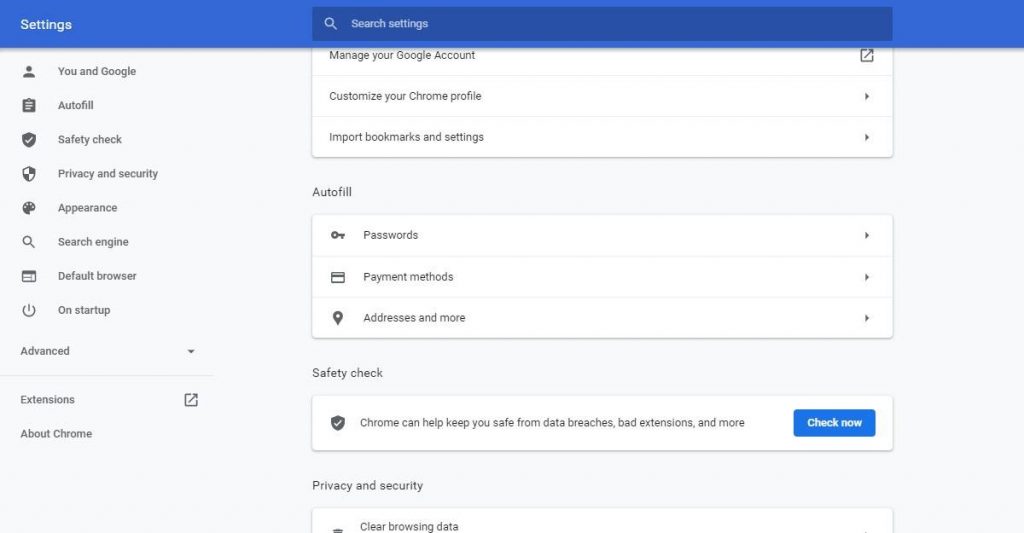Click Customize your Chrome profile text
The height and width of the screenshot is (533, 1024).
pyautogui.click(x=405, y=96)
